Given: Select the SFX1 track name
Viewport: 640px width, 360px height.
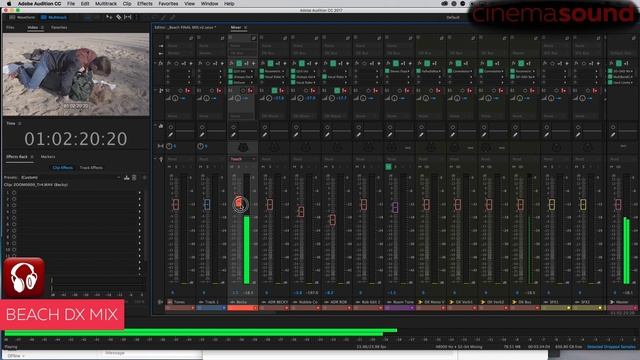Looking at the screenshot, I should (554, 302).
